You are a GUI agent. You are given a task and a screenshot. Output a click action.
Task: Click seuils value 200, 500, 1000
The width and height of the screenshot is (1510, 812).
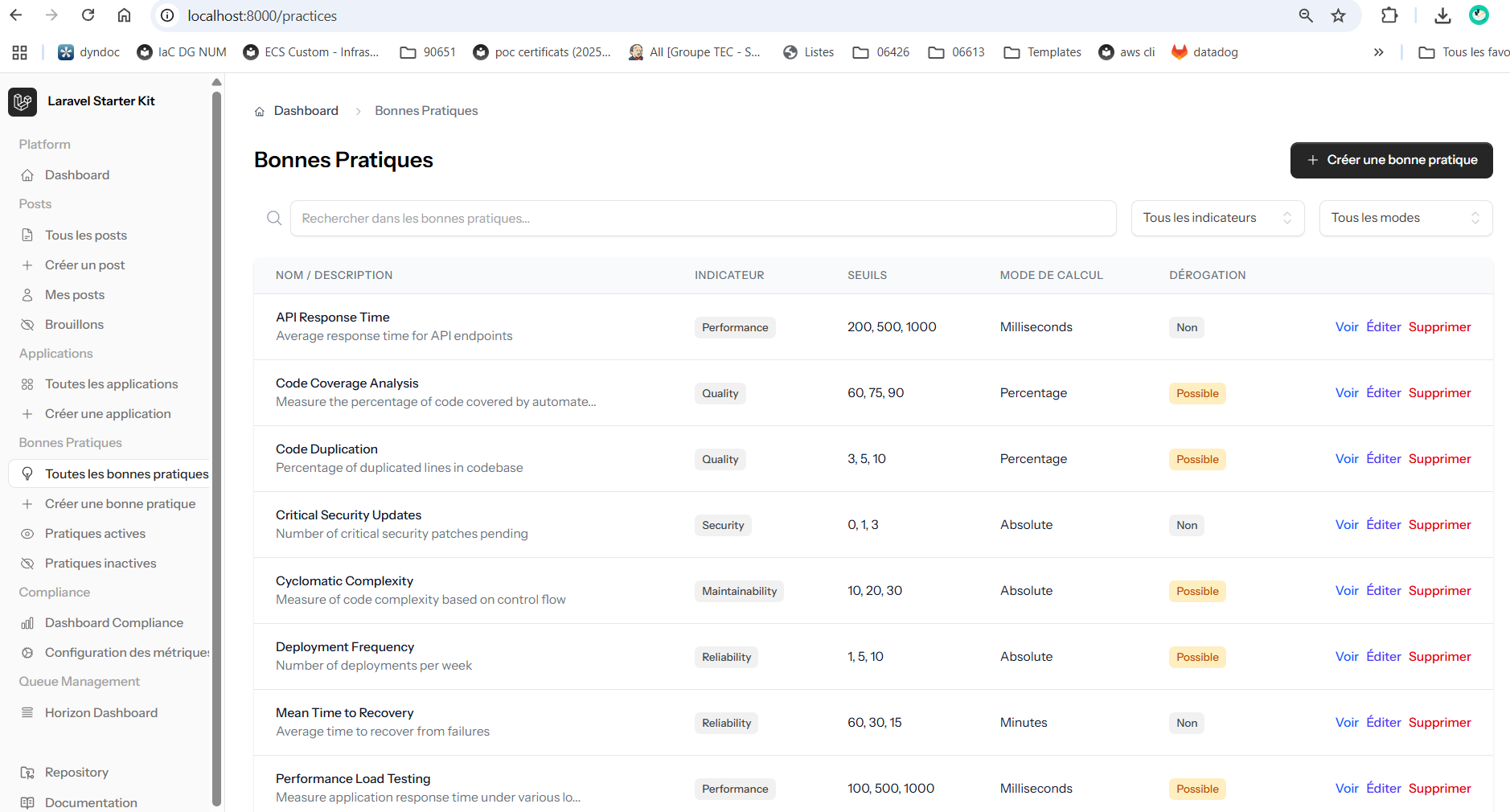pos(892,326)
